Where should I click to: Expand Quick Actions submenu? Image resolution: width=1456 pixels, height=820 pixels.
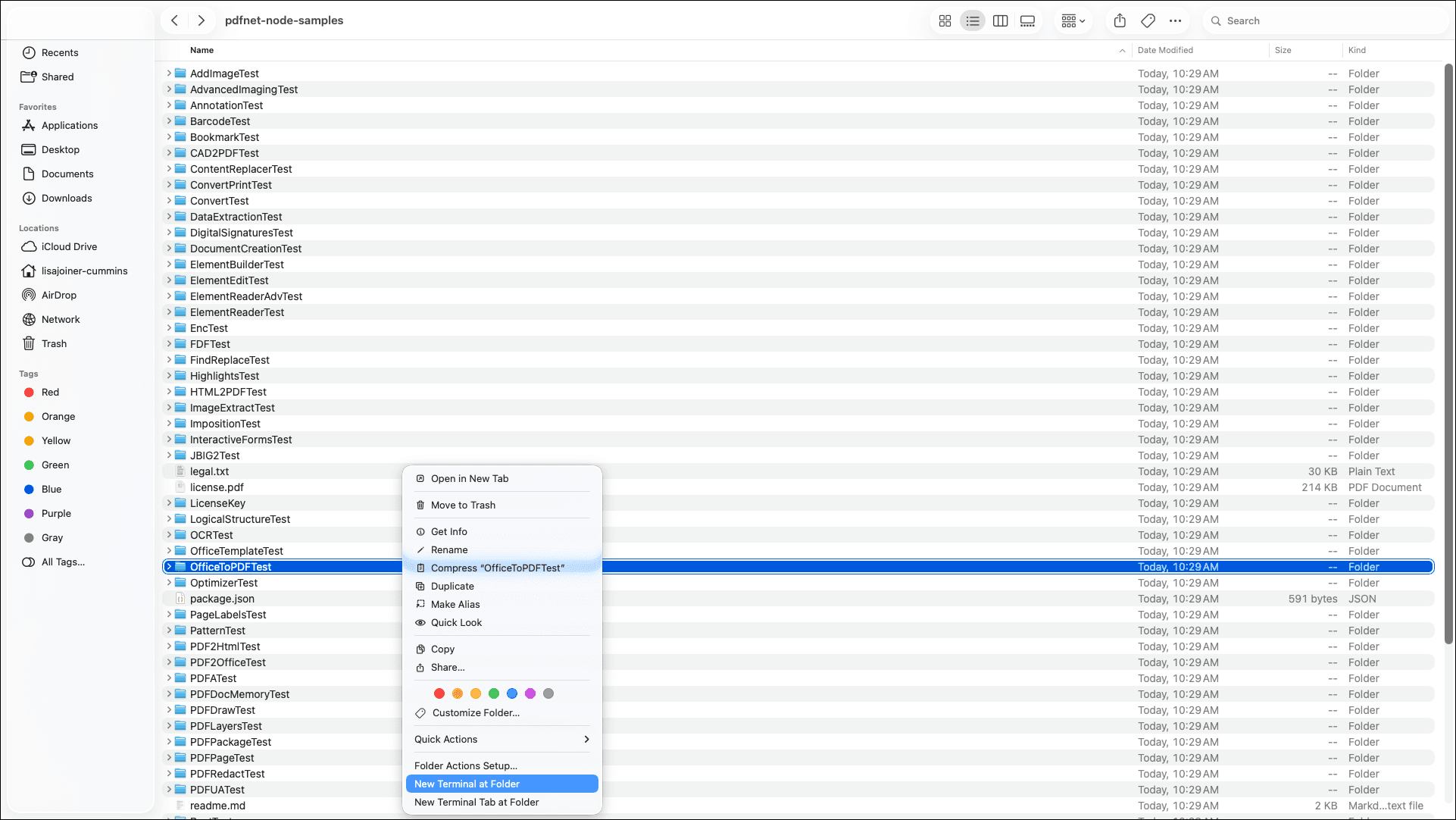click(x=501, y=739)
